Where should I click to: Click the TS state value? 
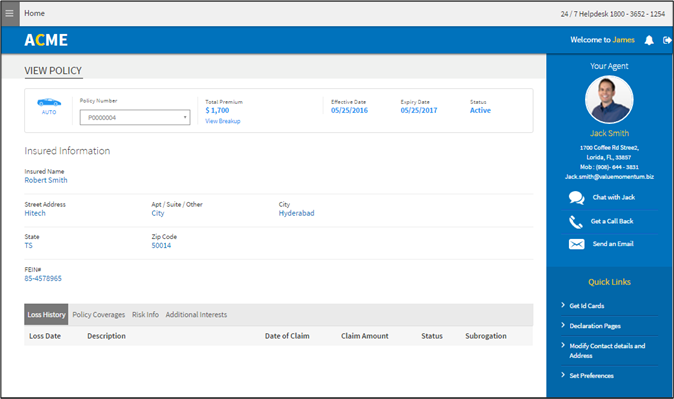click(x=28, y=246)
